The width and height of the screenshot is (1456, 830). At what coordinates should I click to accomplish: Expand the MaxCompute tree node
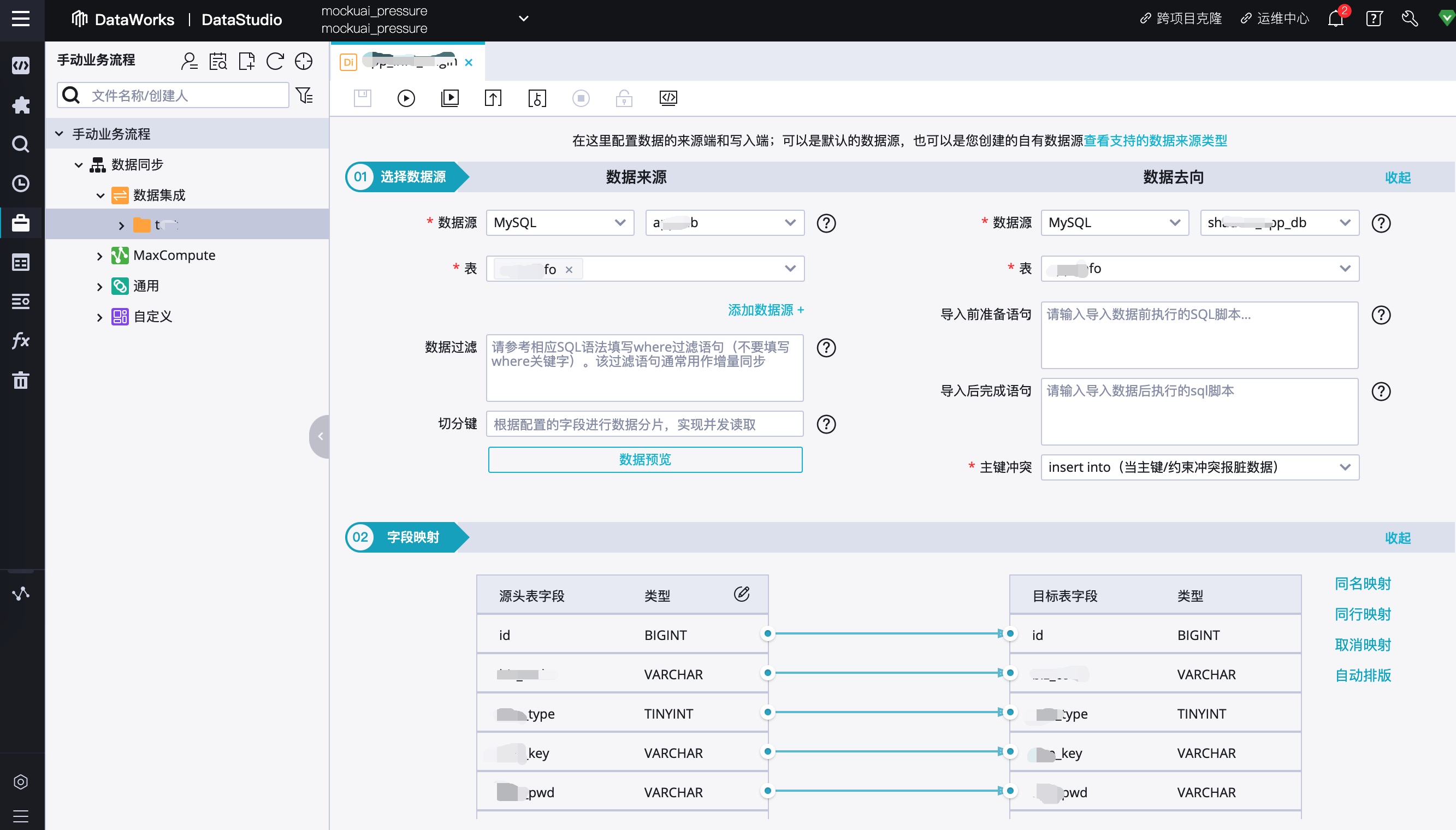[x=100, y=256]
